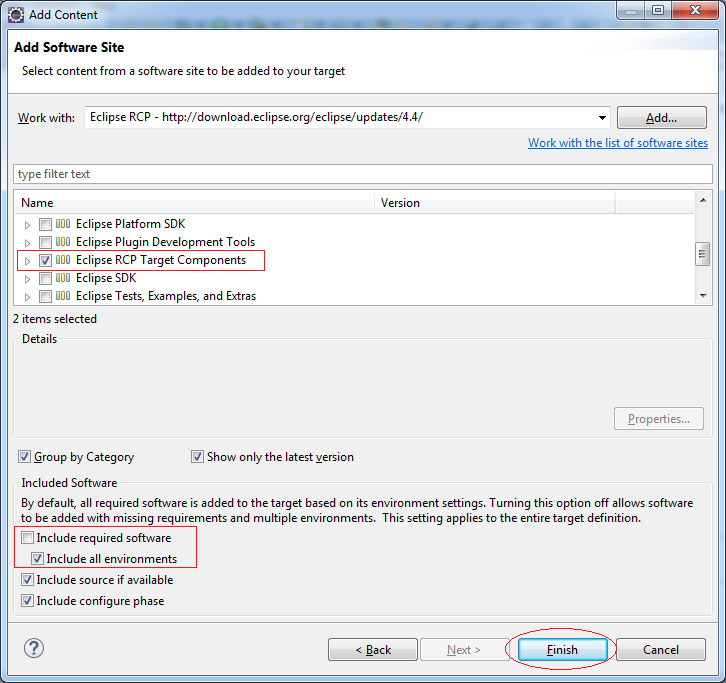Select the Eclipse Platform SDK row label
The width and height of the screenshot is (726, 683).
(131, 224)
